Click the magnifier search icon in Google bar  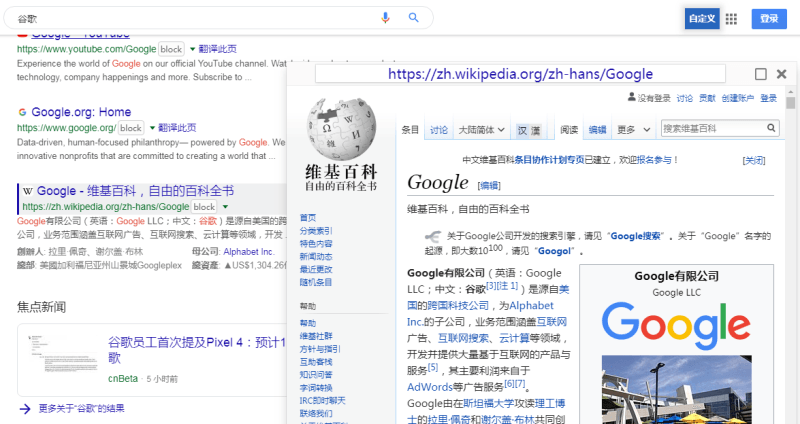click(414, 18)
